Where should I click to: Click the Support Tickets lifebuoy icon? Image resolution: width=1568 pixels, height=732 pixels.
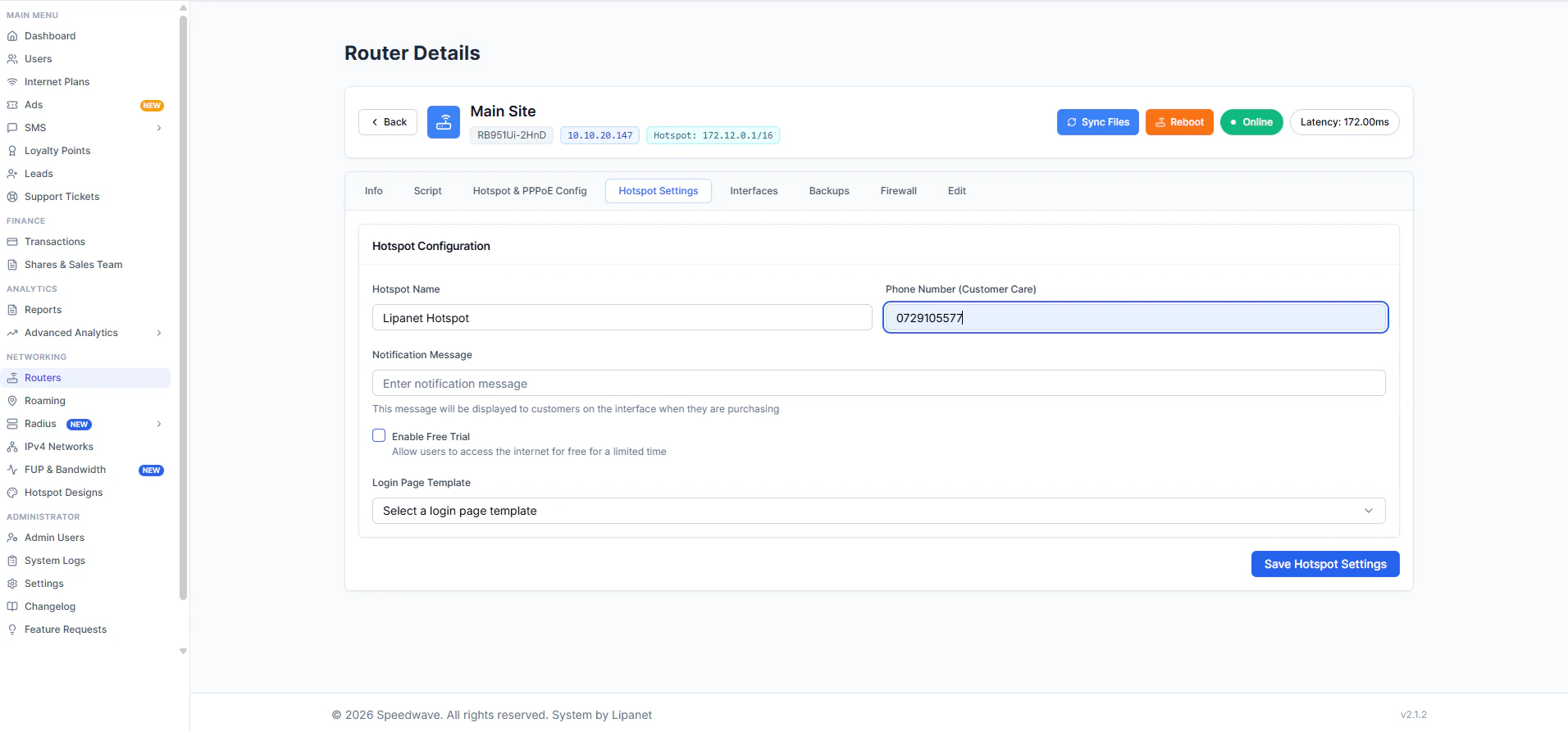tap(12, 197)
